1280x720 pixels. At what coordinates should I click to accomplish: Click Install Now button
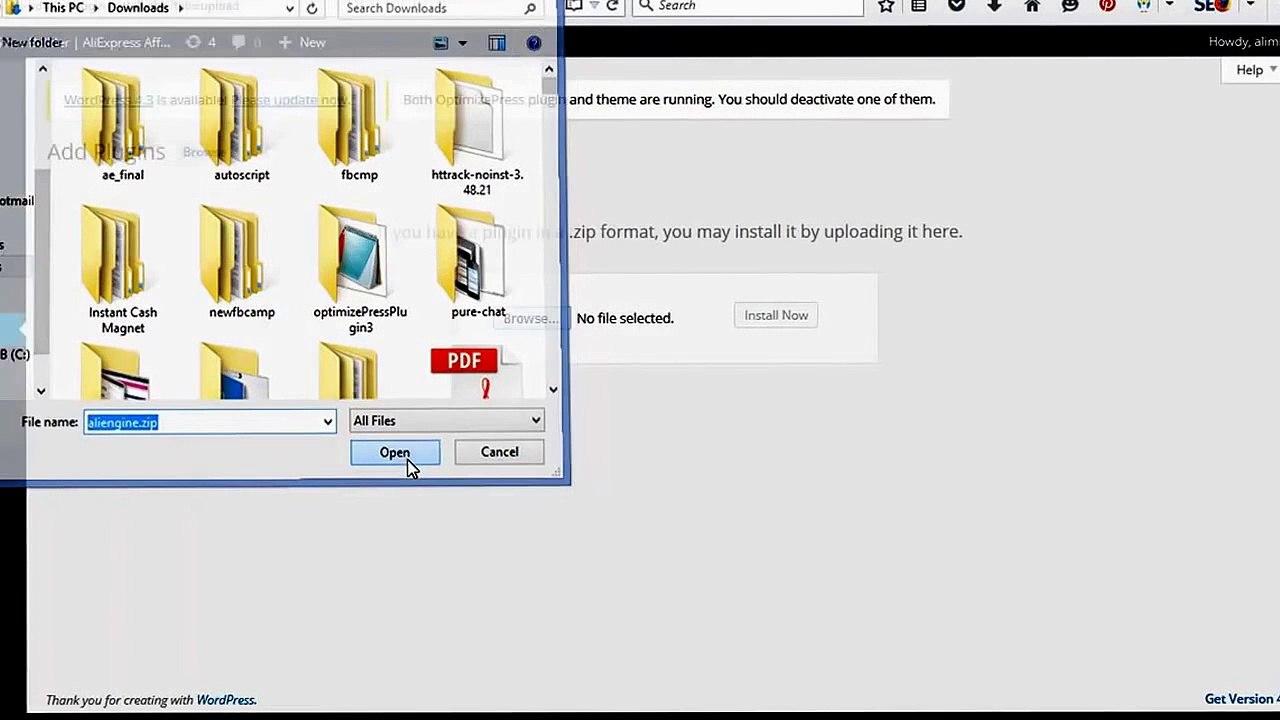pyautogui.click(x=776, y=315)
